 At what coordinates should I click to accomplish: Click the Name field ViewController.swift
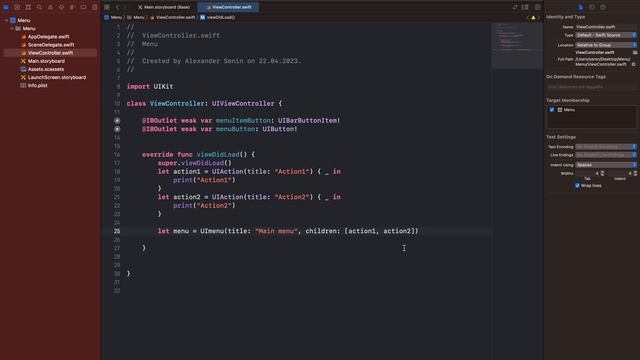606,27
